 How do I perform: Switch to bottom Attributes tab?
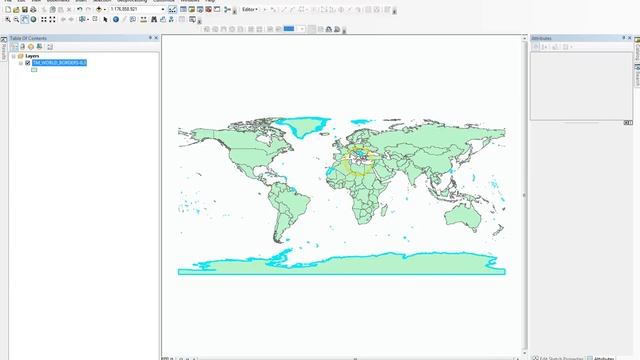pos(600,358)
